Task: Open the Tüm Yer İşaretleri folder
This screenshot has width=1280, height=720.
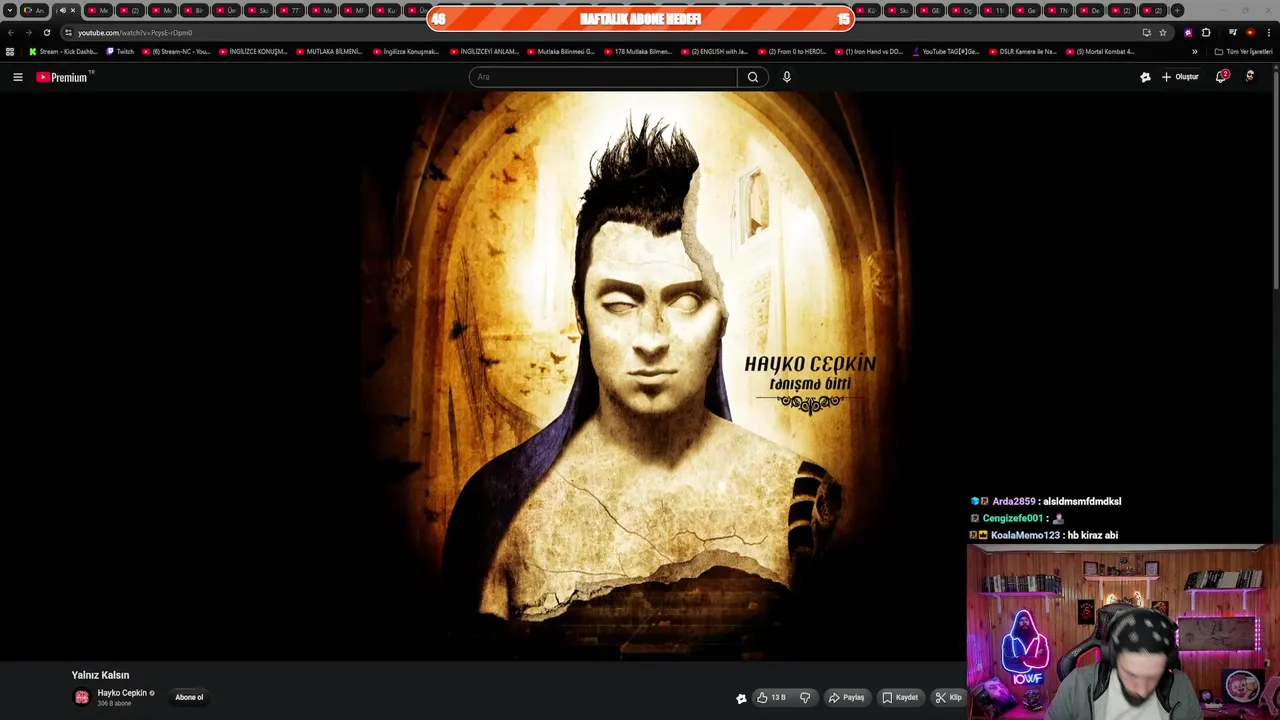Action: [1243, 52]
